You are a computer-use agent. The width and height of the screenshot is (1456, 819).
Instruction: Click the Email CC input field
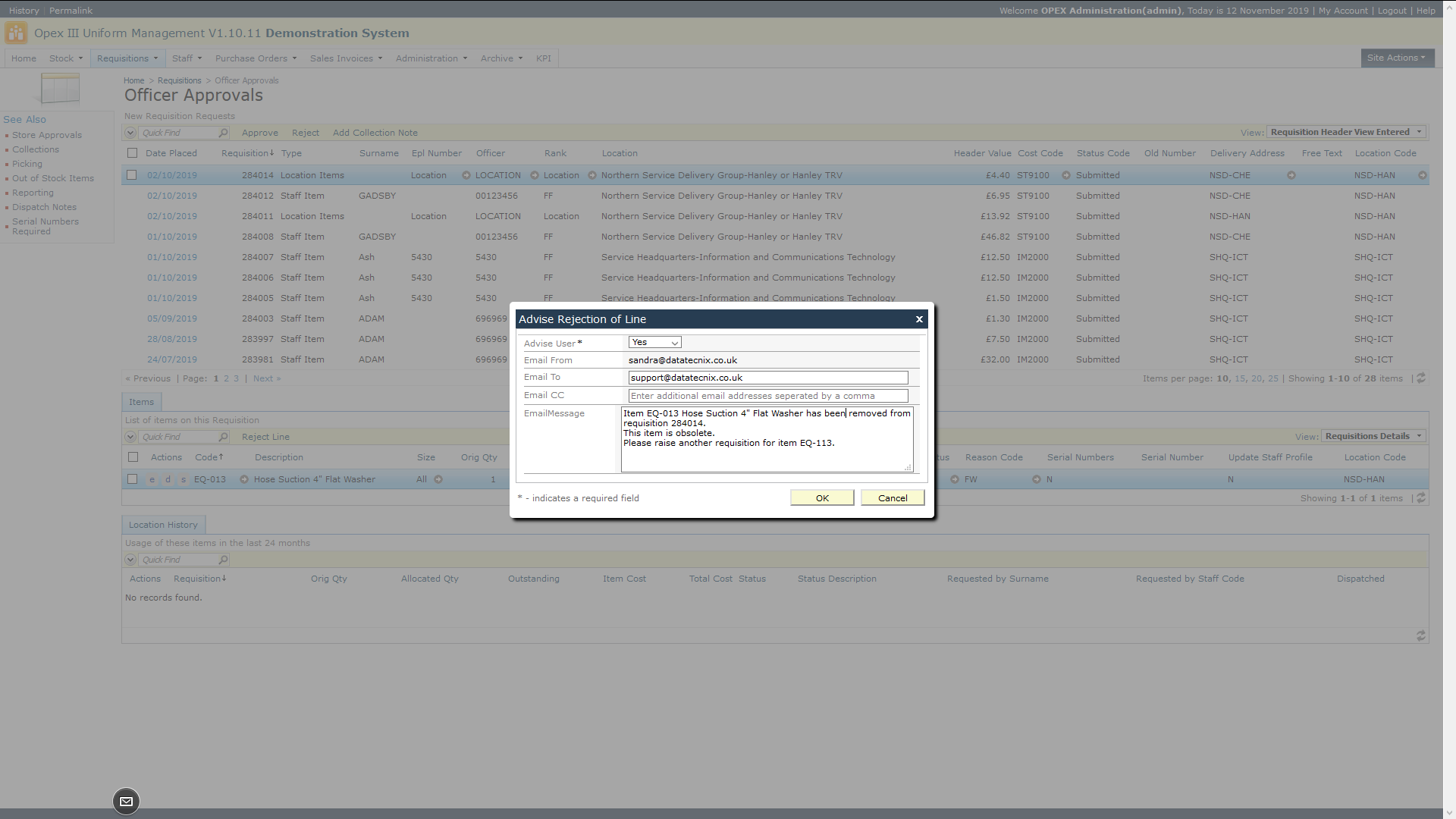coord(767,396)
